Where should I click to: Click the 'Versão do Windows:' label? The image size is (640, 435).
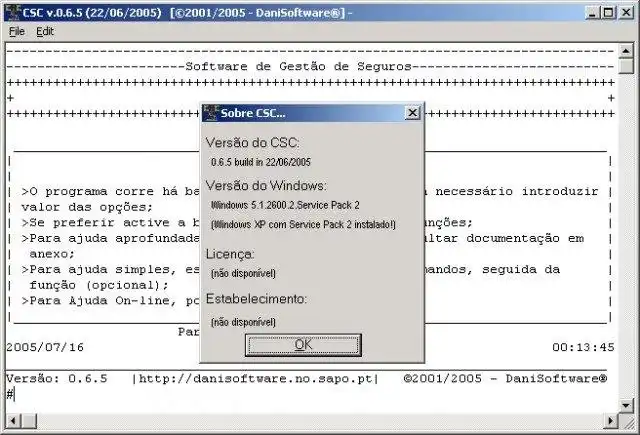click(266, 186)
